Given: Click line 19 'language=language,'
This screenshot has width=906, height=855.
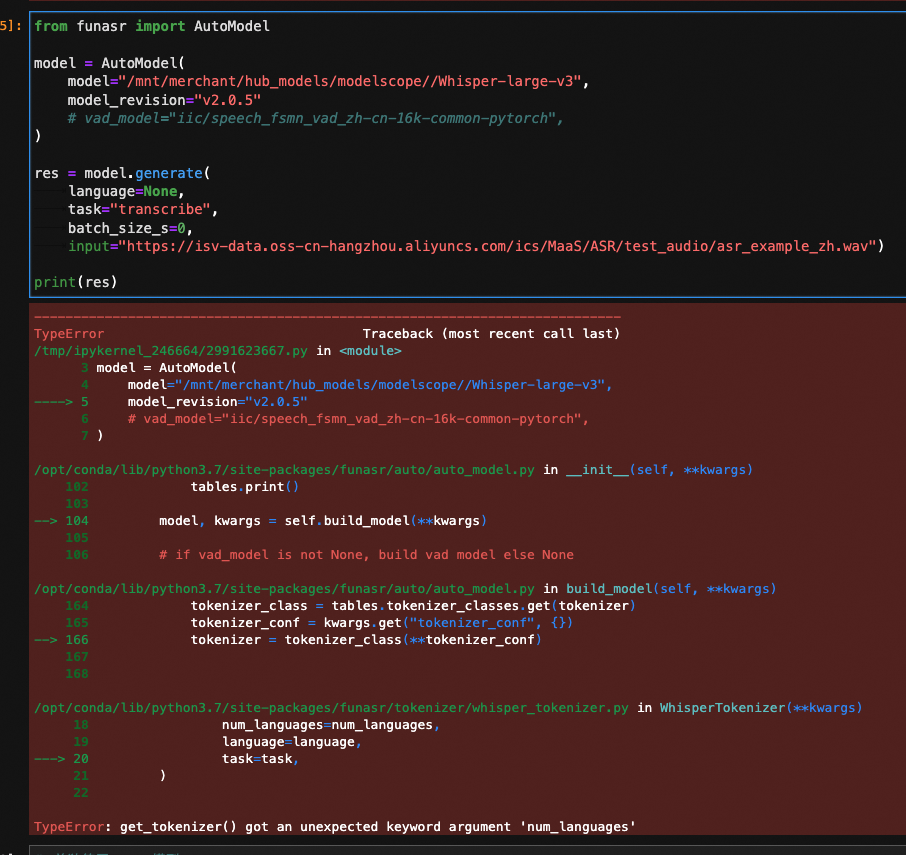Looking at the screenshot, I should pos(292,742).
